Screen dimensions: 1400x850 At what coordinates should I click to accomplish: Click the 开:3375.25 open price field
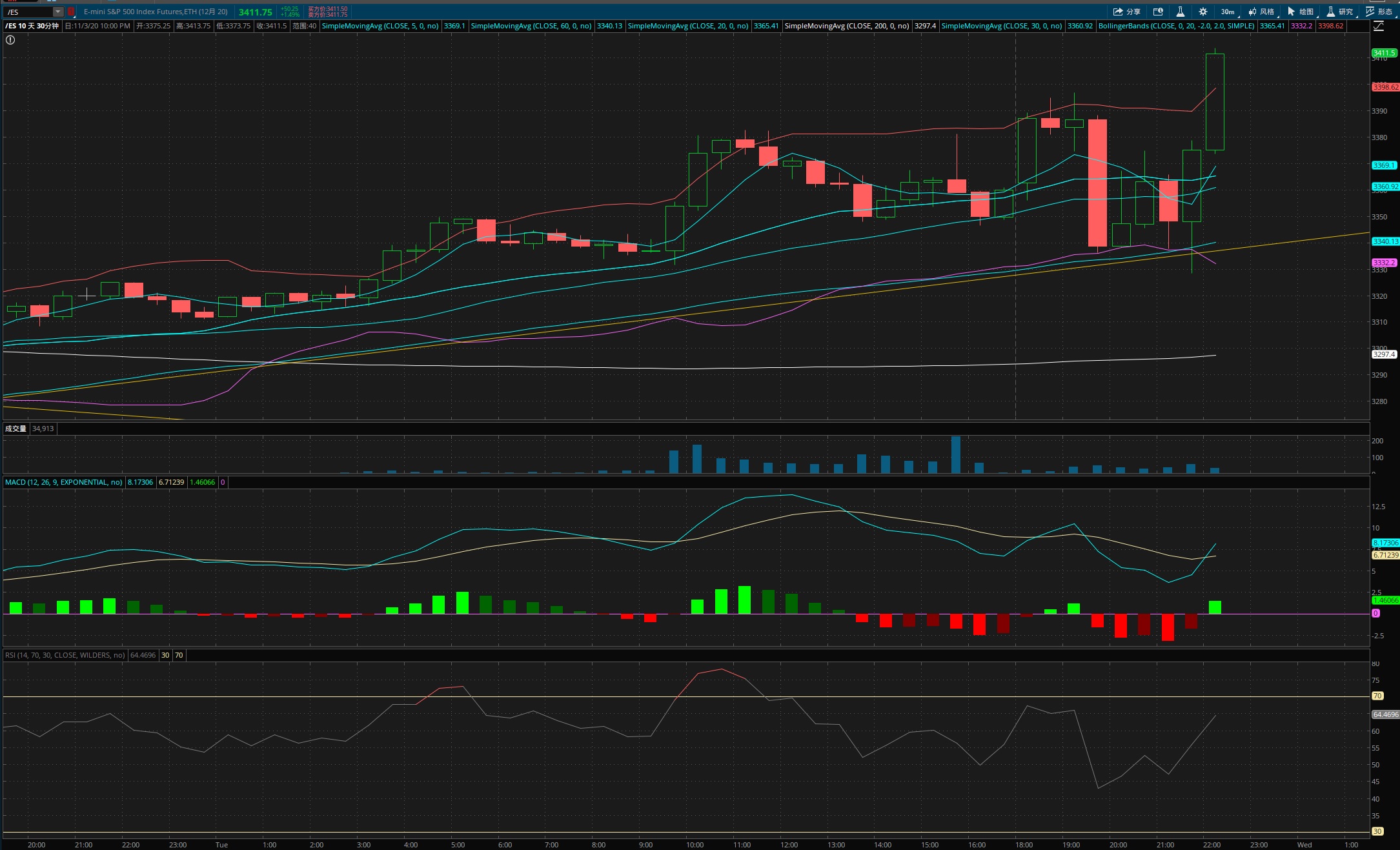point(154,26)
